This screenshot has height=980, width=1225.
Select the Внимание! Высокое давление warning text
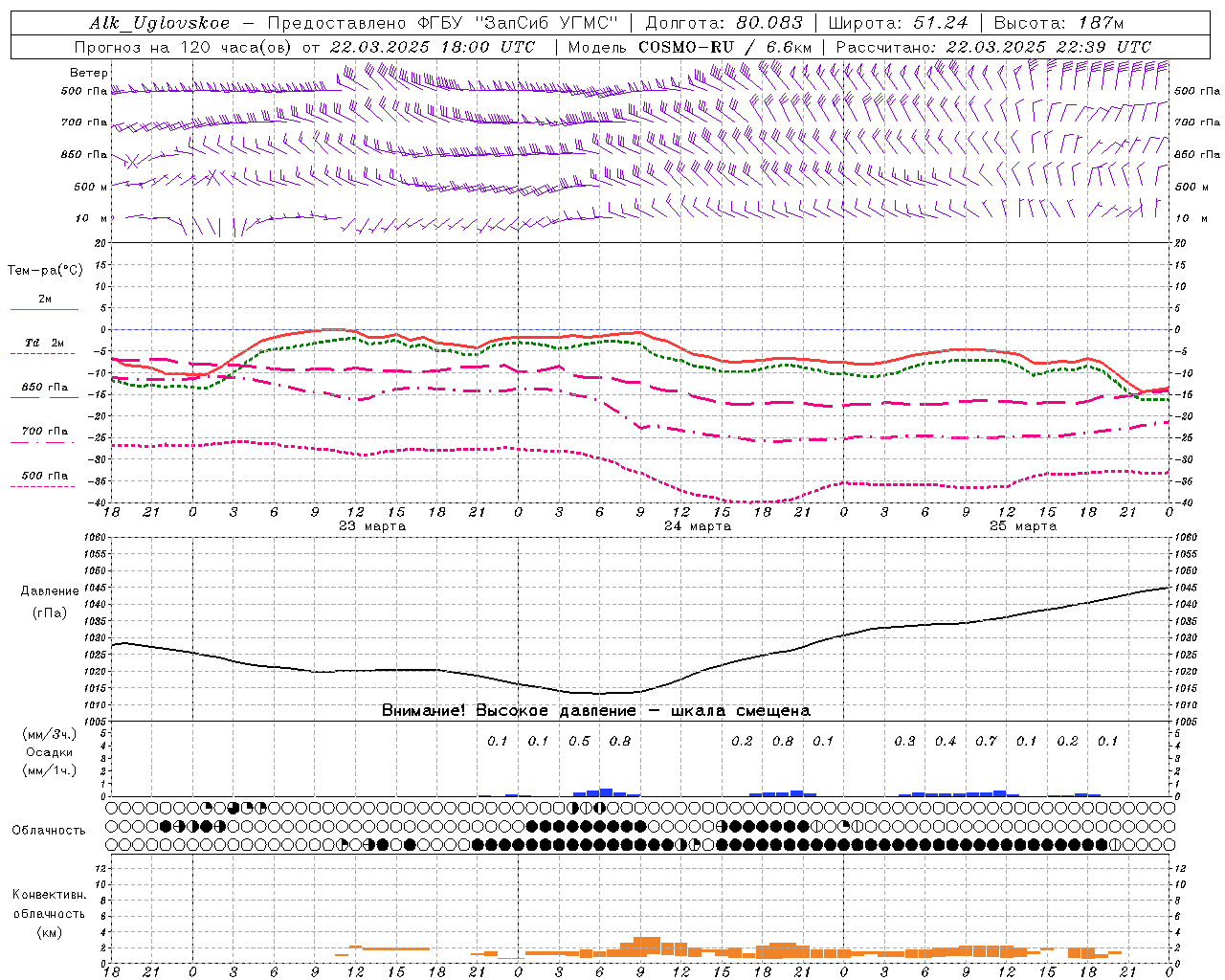coord(596,711)
